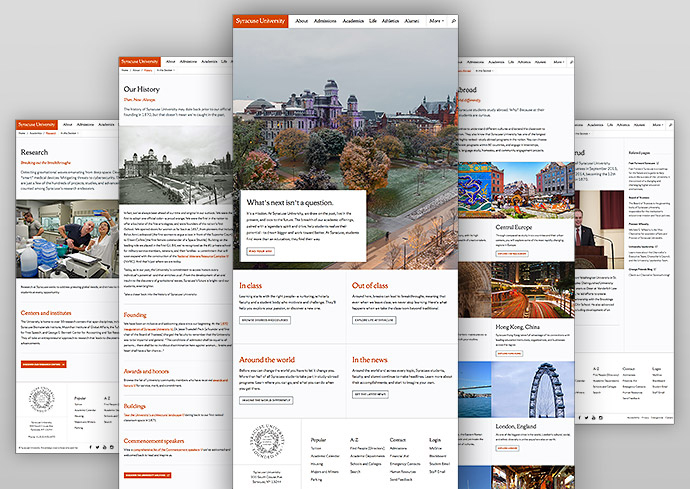Click History breadcrumb on the History page
This screenshot has height=489, width=690.
click(x=148, y=70)
